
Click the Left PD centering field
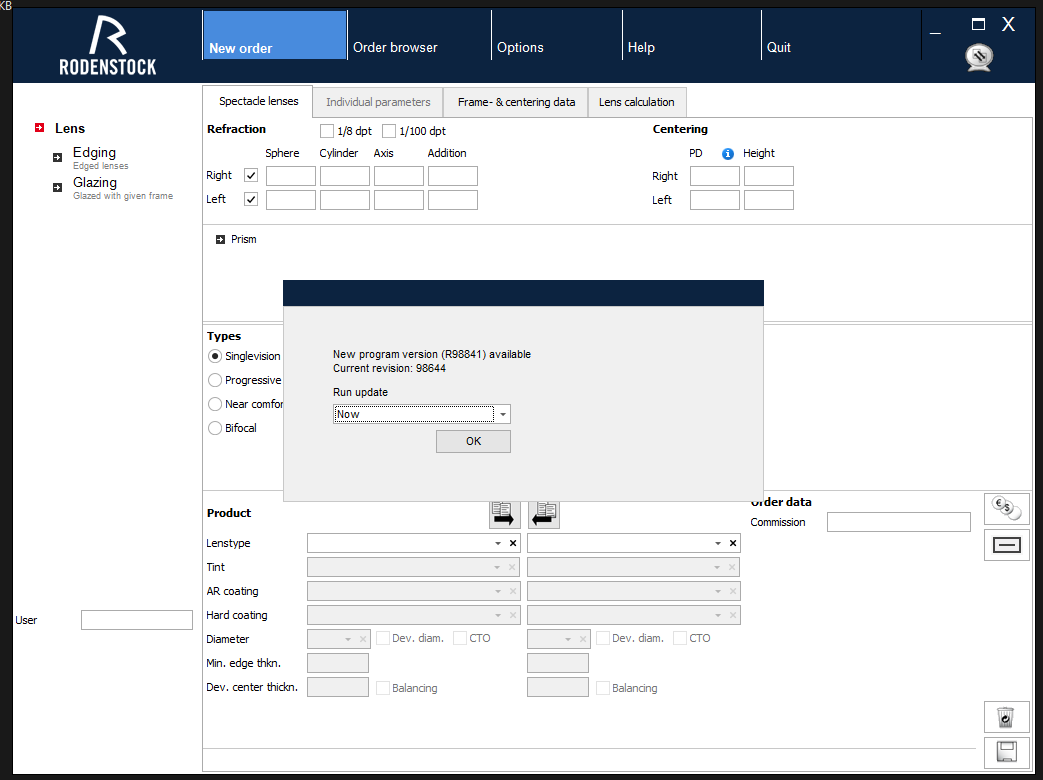714,199
